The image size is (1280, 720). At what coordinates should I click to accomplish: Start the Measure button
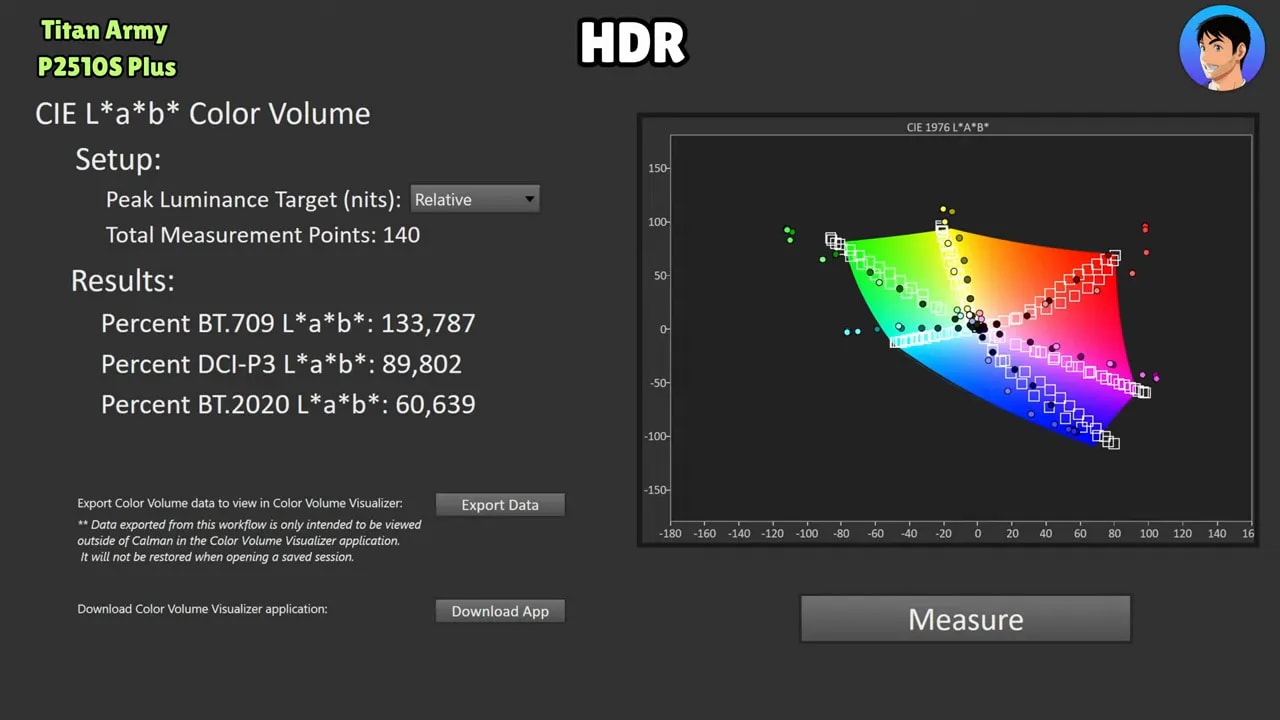pyautogui.click(x=966, y=619)
